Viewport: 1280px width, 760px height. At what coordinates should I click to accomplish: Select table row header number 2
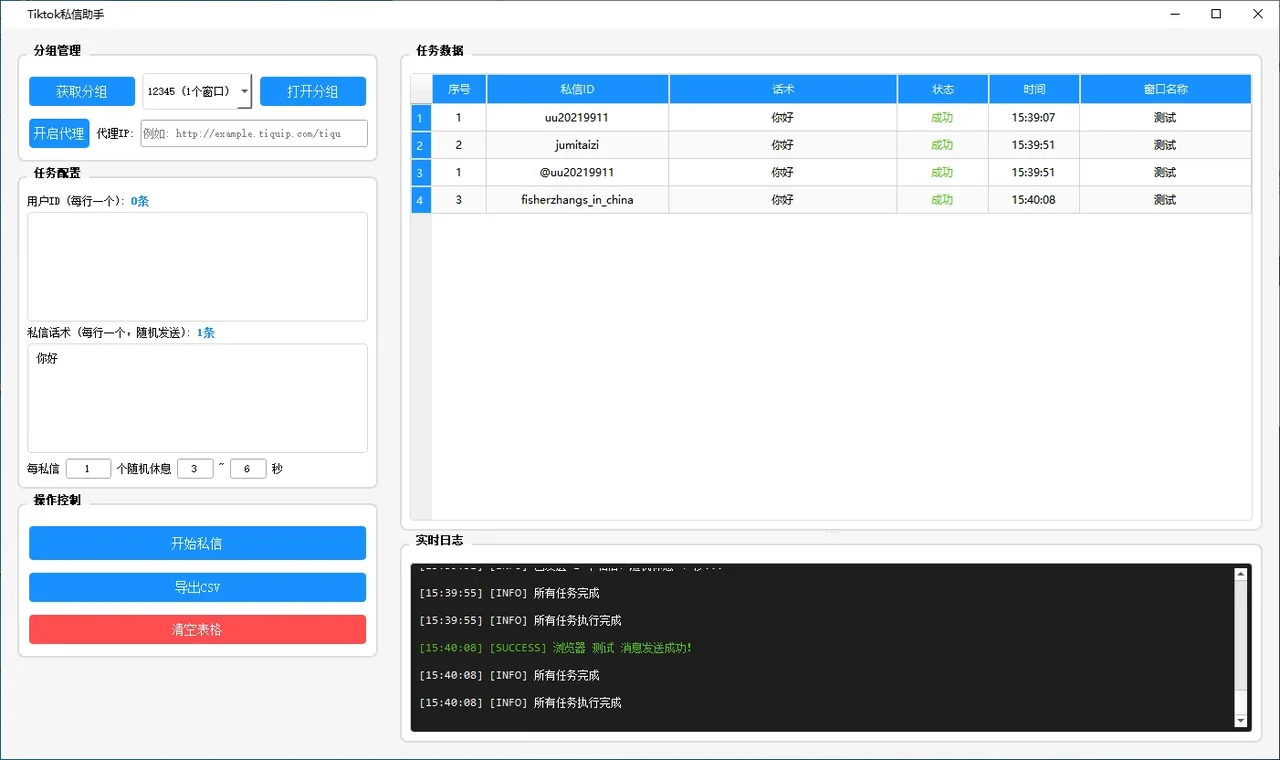[421, 145]
